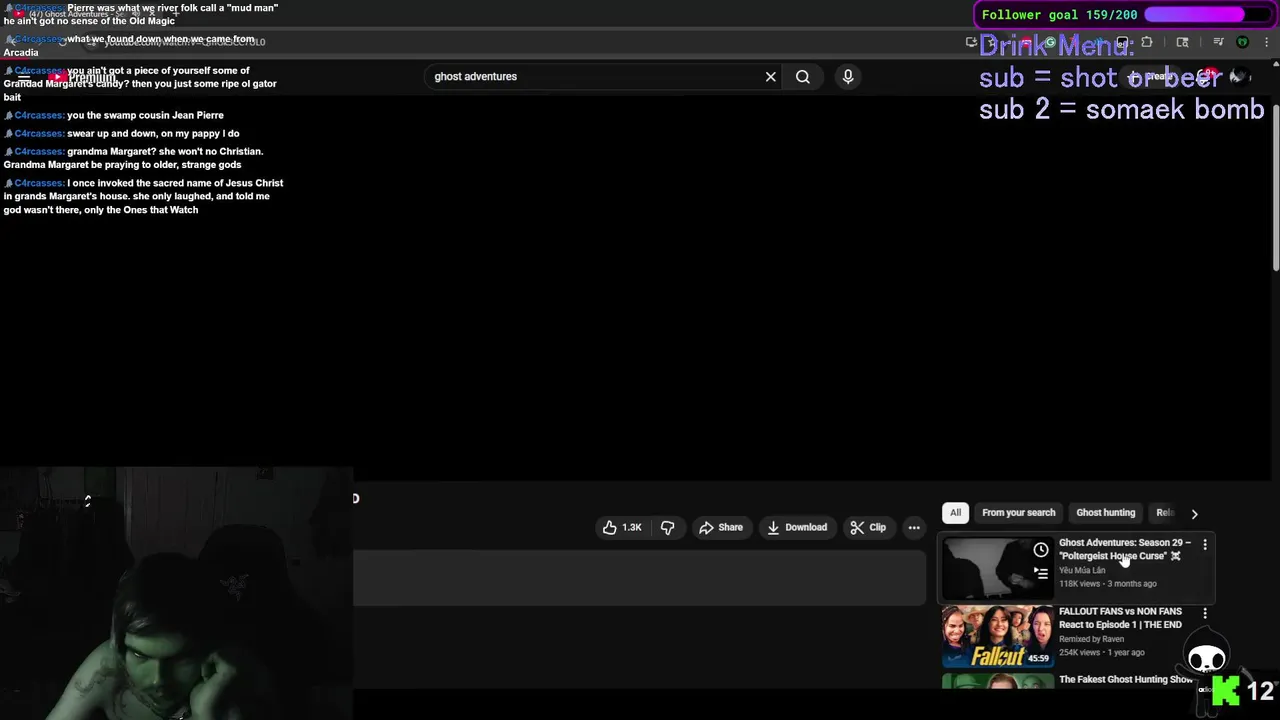Open YouTube account avatar menu
1280x720 pixels.
[1239, 77]
